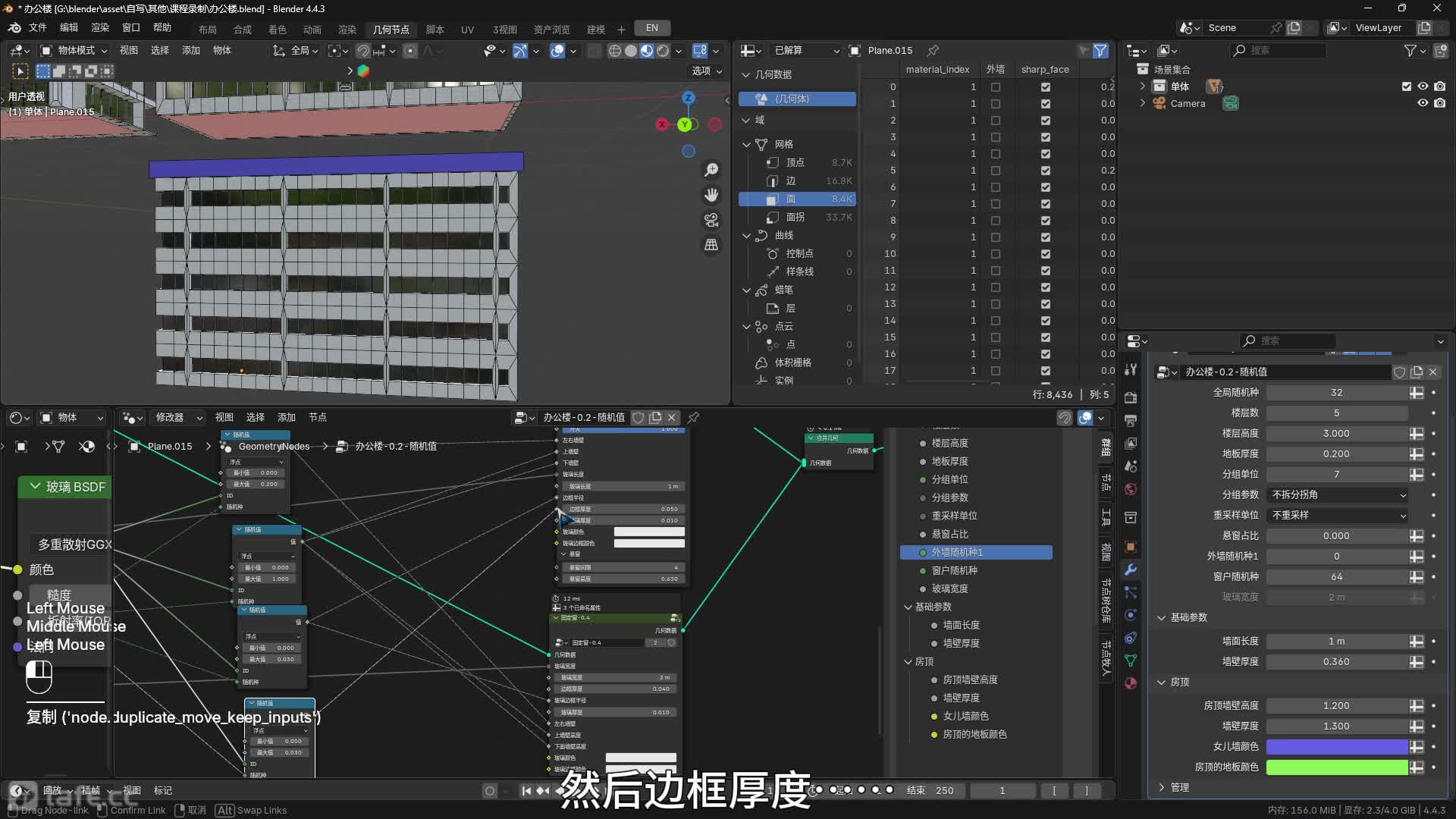The width and height of the screenshot is (1456, 819).
Task: Select the tweak cursor tool icon
Action: (20, 71)
